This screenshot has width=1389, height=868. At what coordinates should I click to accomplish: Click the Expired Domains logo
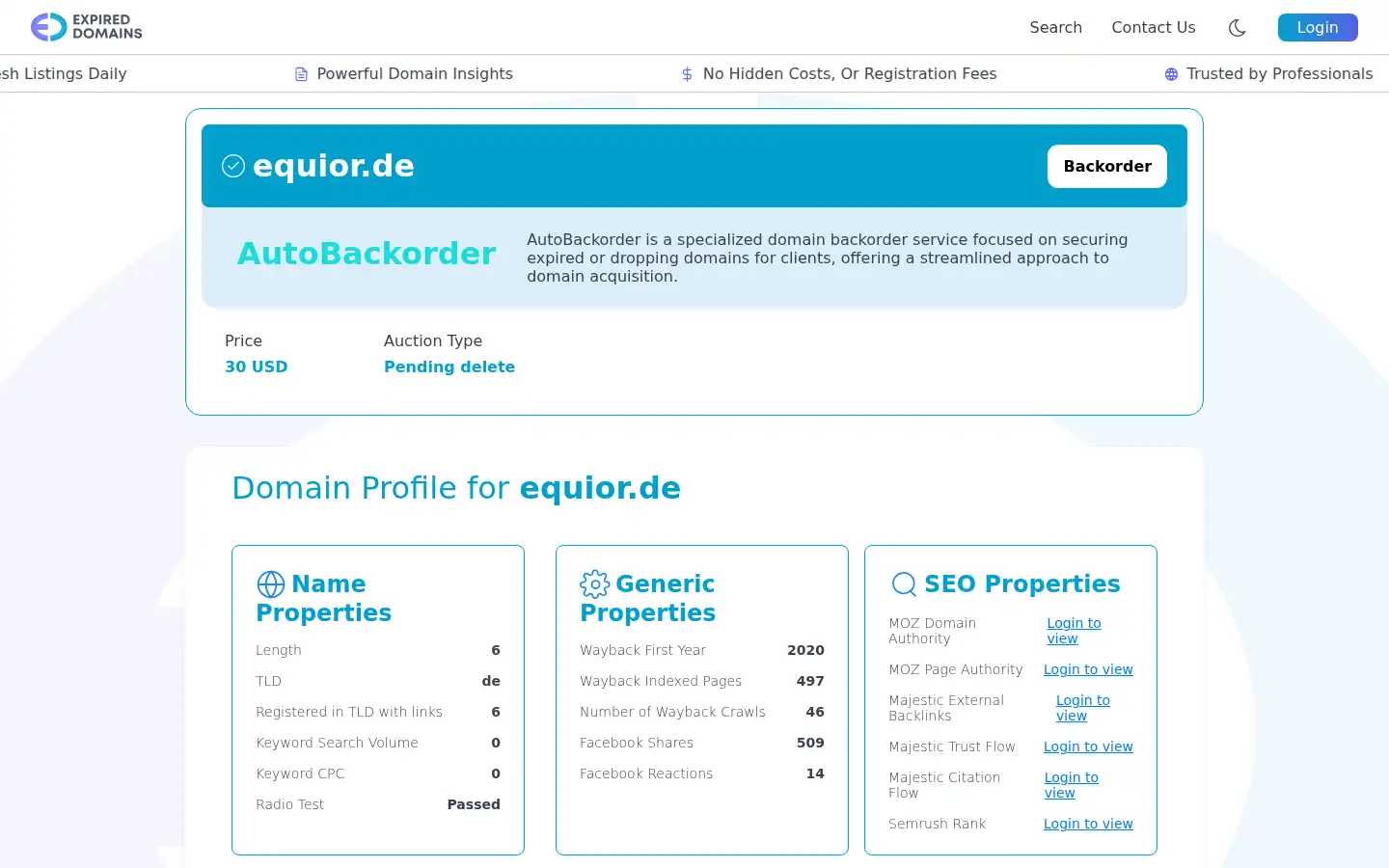pos(86,27)
